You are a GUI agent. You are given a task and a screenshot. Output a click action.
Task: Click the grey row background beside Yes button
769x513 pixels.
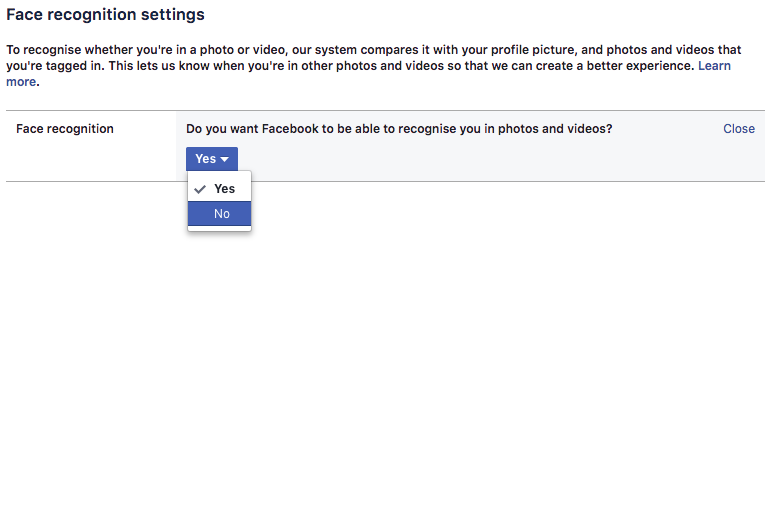click(450, 159)
